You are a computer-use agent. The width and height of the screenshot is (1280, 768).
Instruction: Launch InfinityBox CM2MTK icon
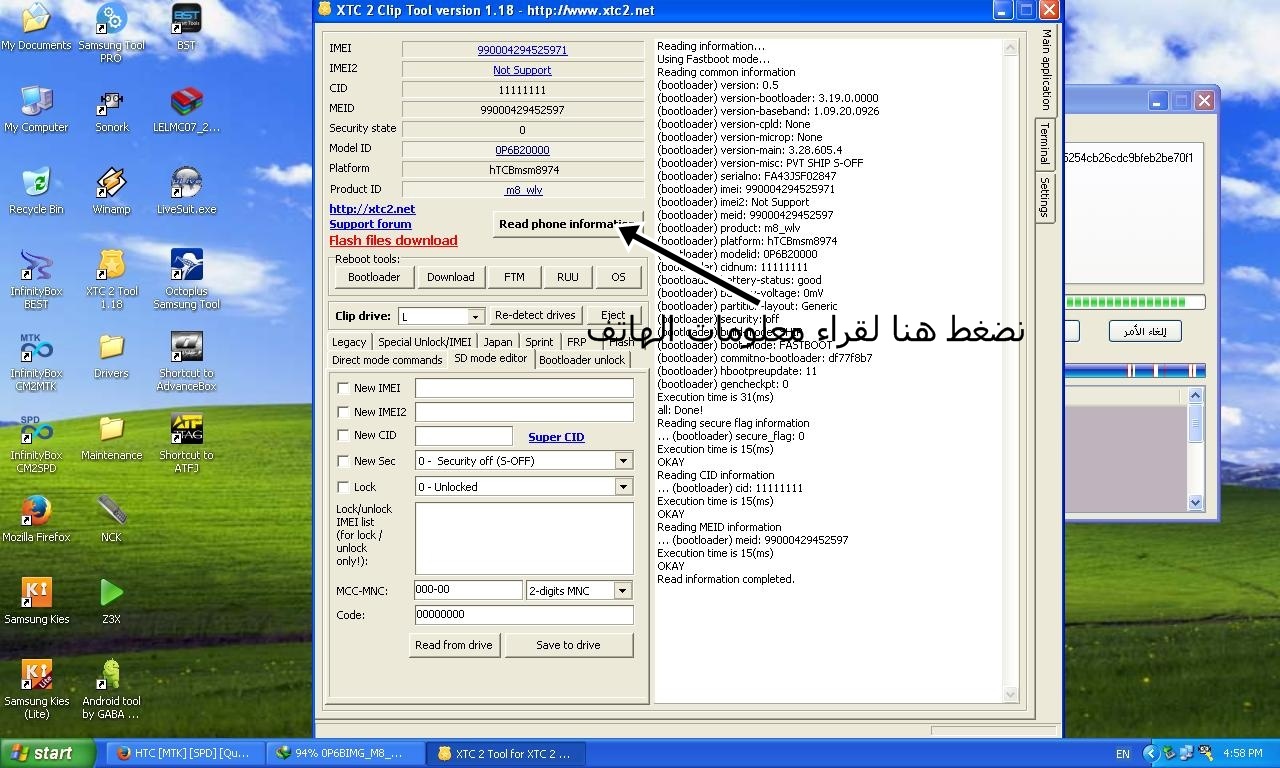click(x=36, y=362)
